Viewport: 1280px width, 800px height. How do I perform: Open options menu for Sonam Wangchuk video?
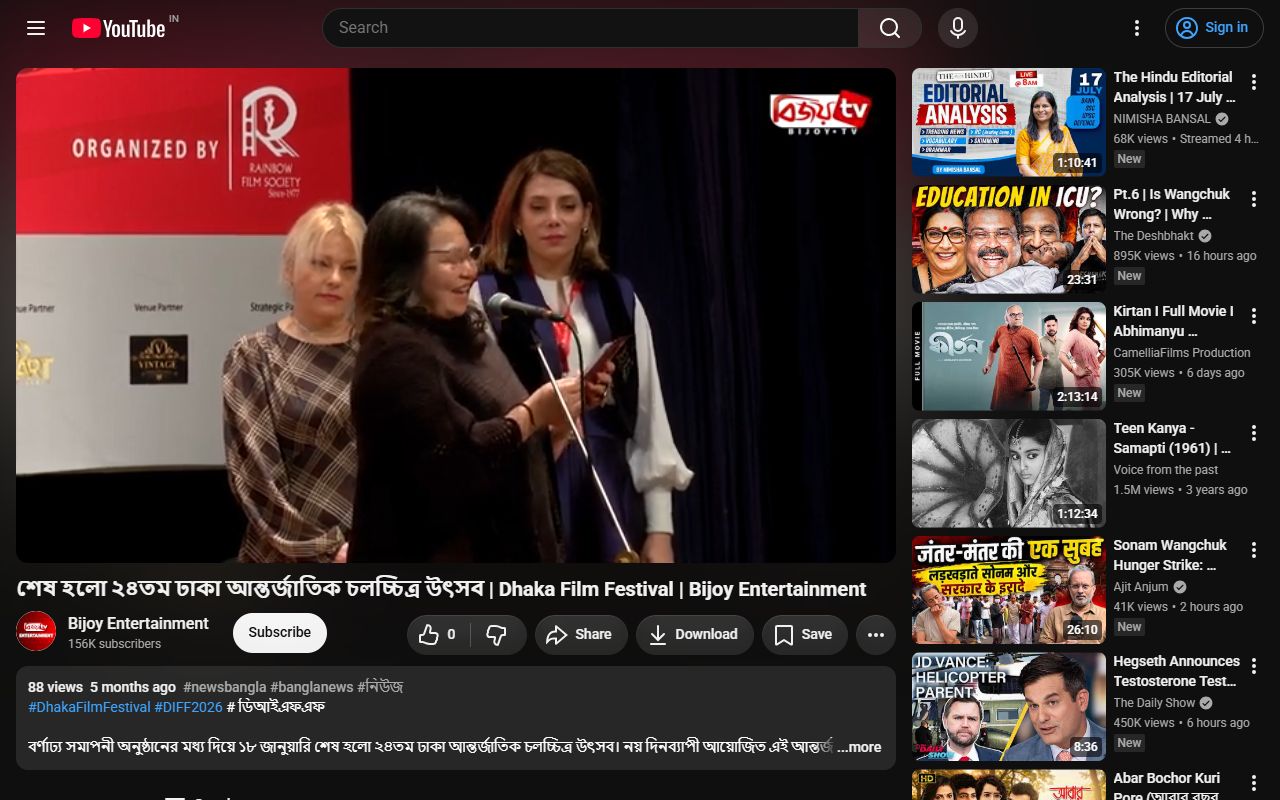pos(1254,550)
